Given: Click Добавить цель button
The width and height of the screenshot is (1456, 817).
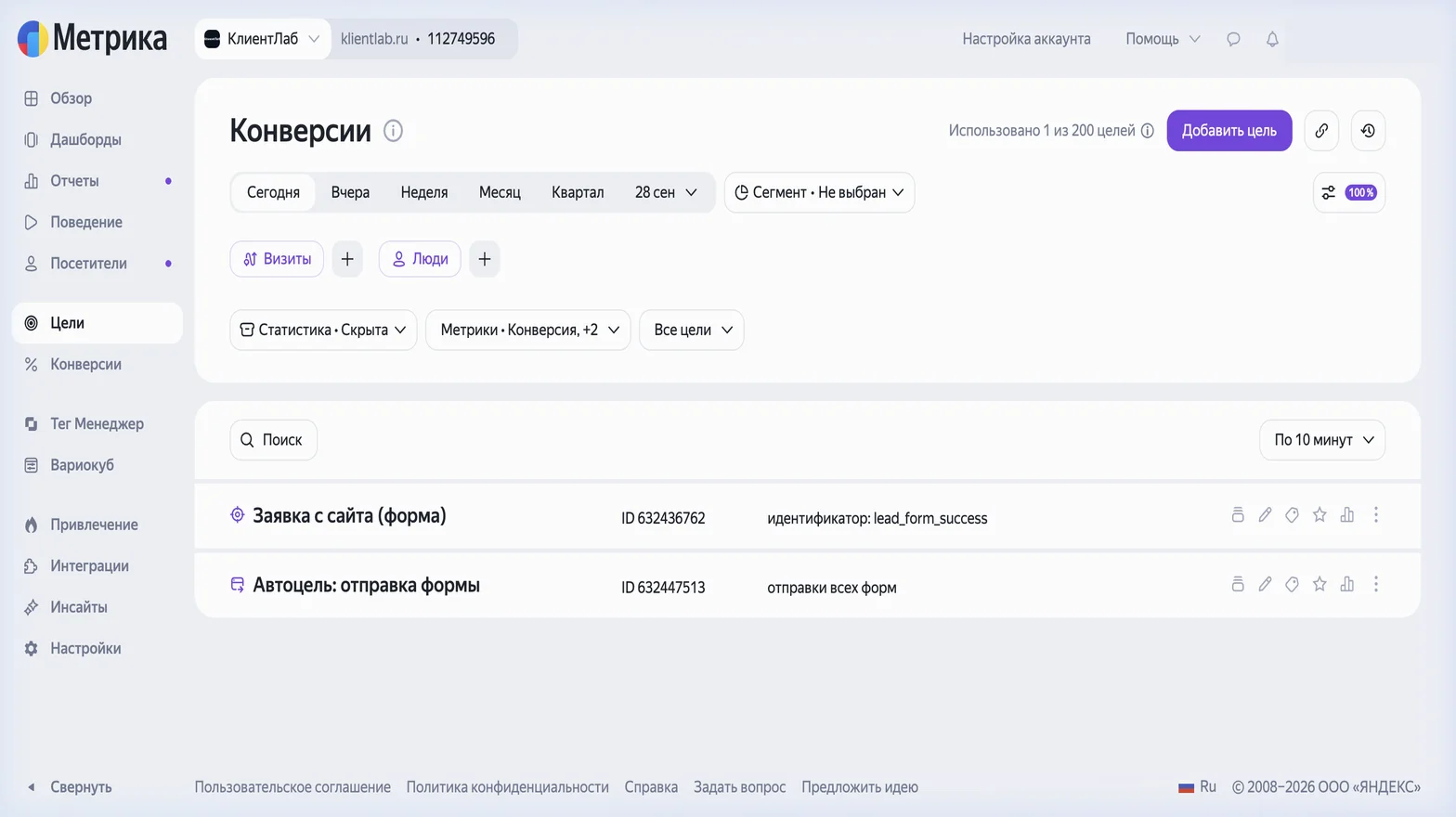Looking at the screenshot, I should tap(1229, 131).
